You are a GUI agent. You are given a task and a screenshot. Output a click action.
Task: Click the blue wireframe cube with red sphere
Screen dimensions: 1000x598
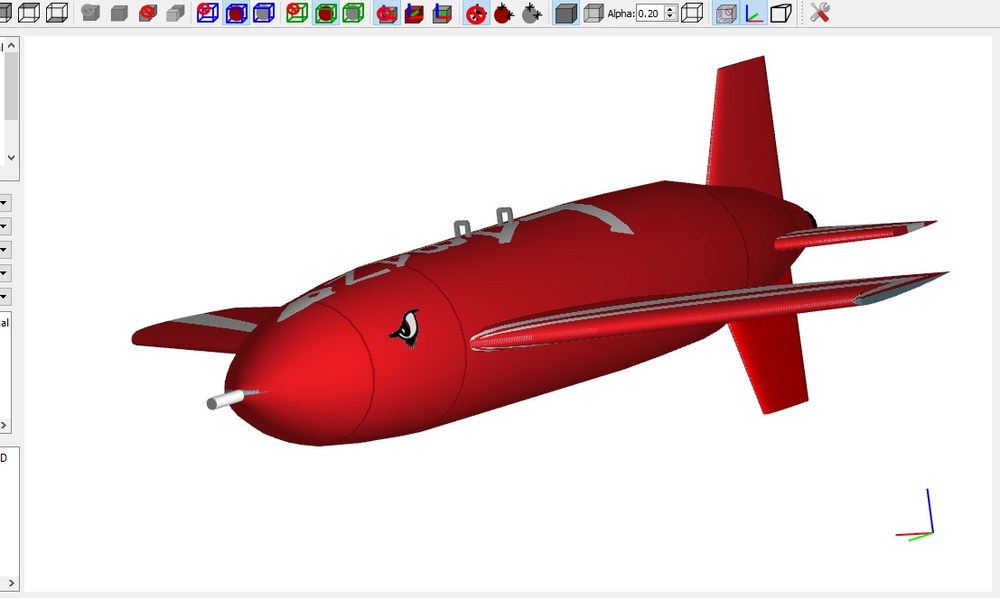236,13
